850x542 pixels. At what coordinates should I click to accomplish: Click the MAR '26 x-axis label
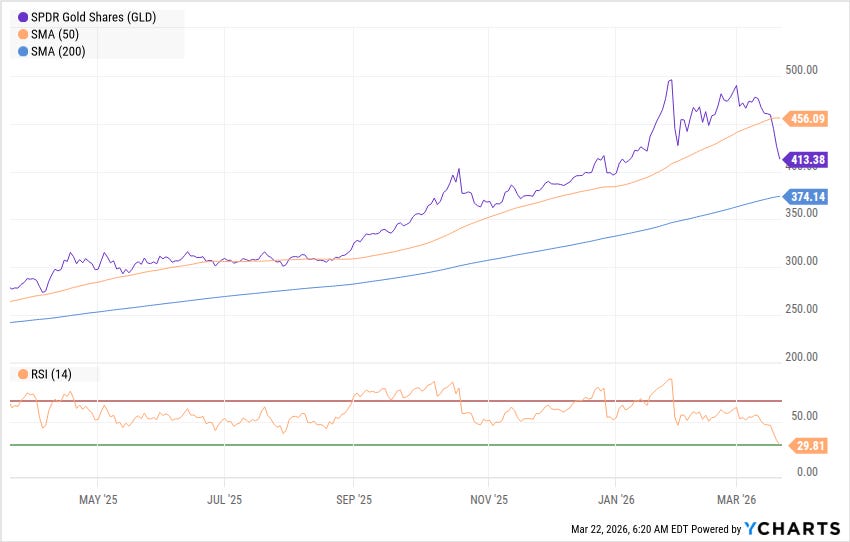point(737,500)
